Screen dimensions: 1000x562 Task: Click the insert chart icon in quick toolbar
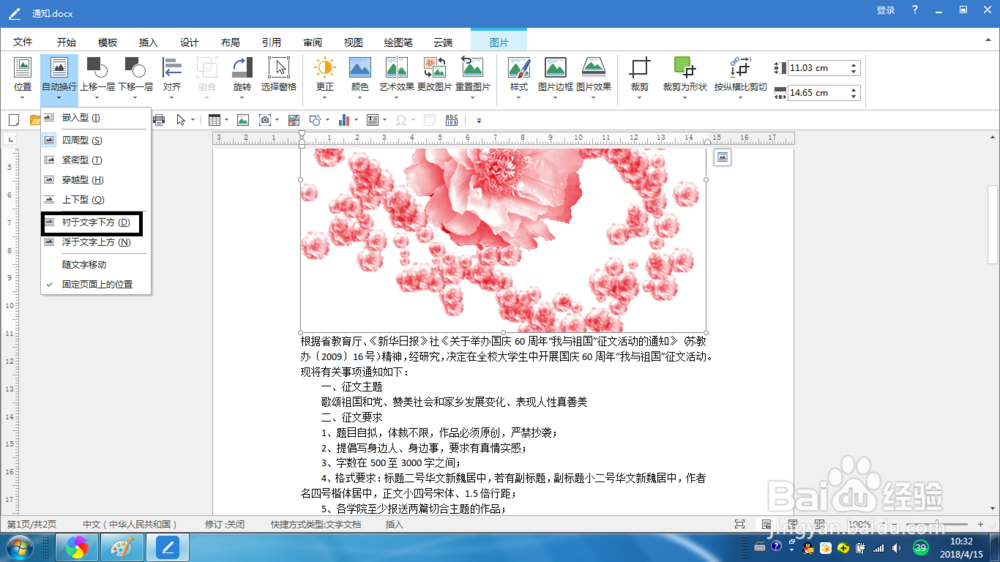pos(344,120)
